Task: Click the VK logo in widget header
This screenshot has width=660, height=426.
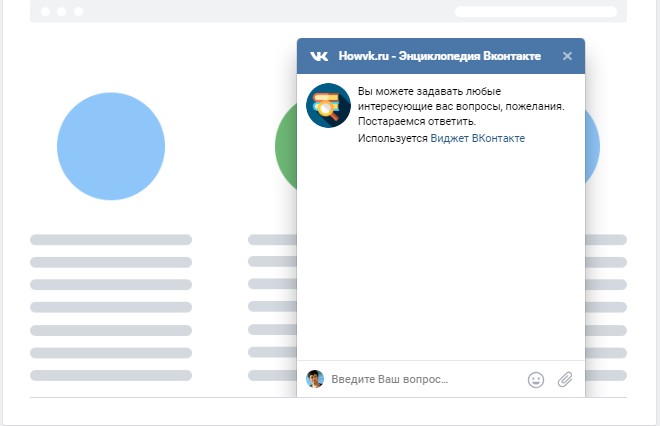Action: [x=319, y=56]
